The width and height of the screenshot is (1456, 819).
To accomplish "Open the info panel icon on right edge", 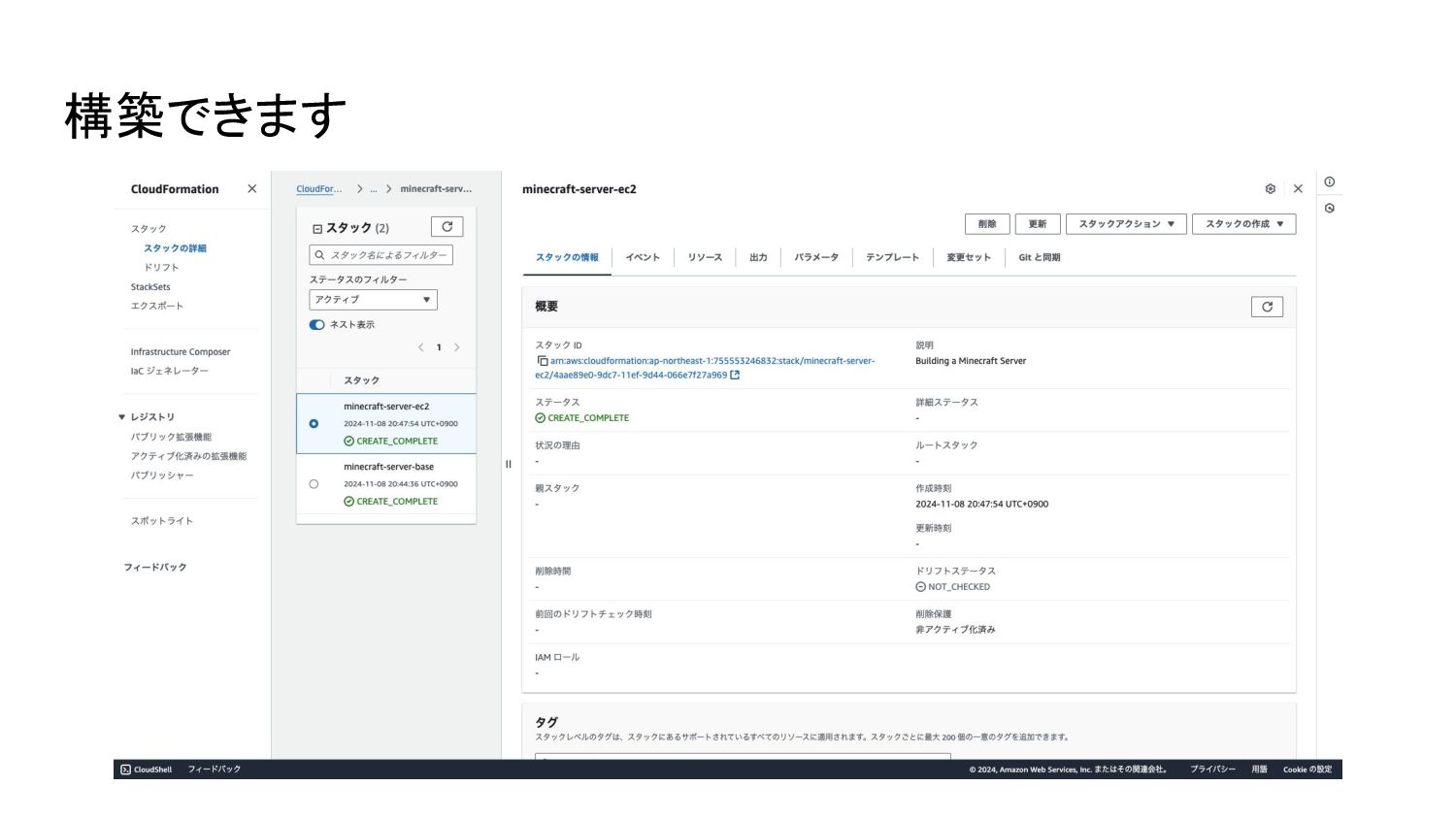I will pos(1329,181).
